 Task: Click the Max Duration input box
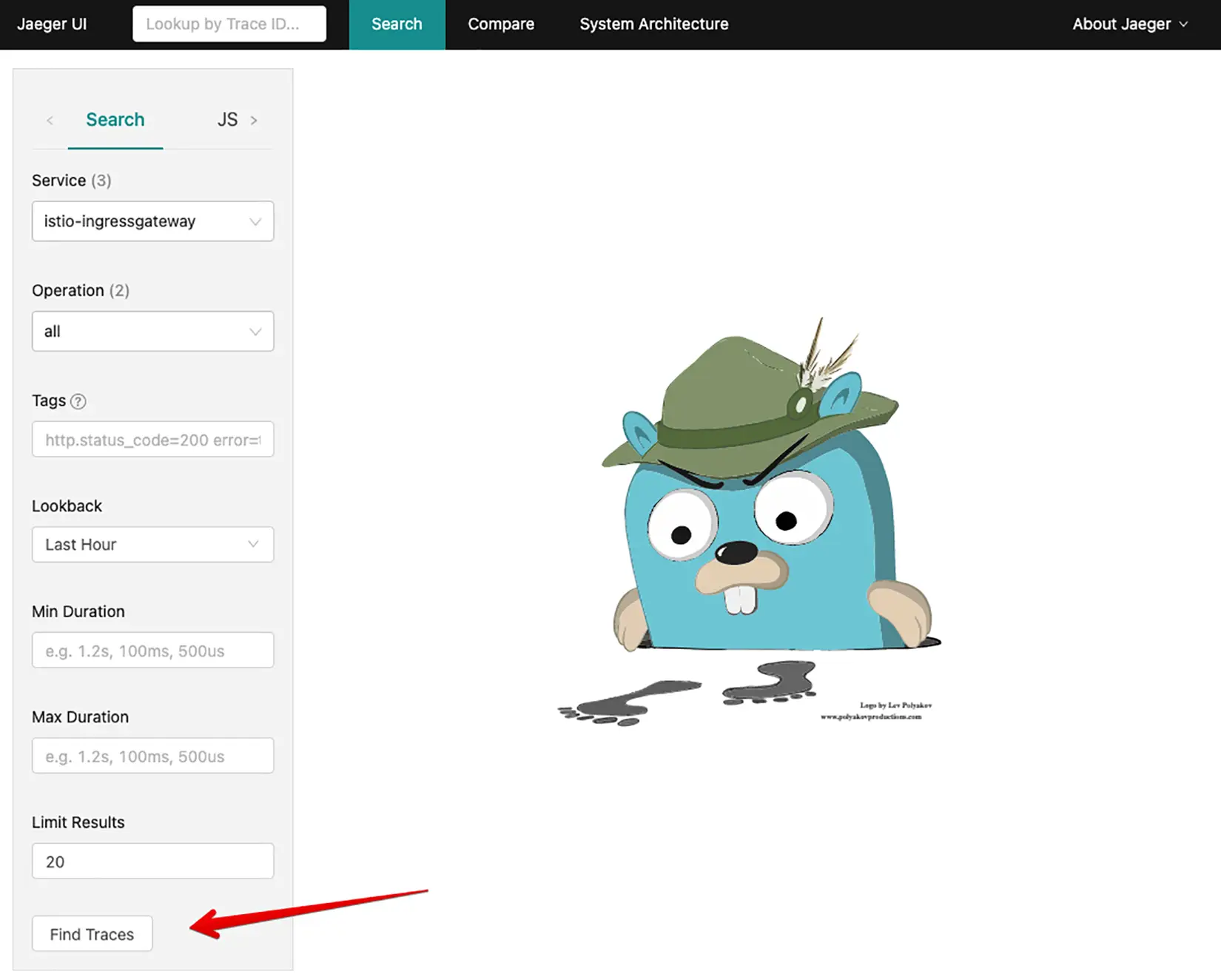(x=152, y=756)
